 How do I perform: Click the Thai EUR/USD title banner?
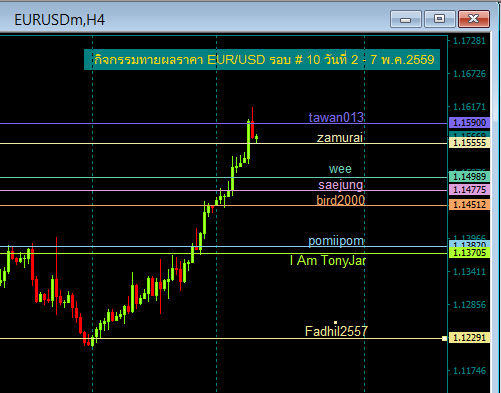click(x=262, y=60)
